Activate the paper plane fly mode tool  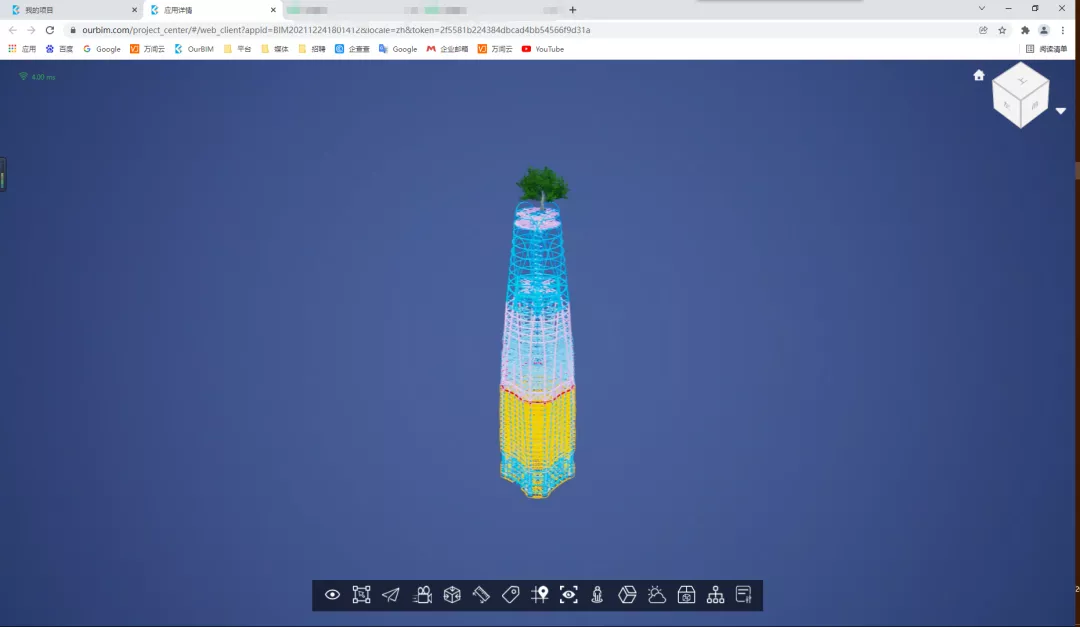(391, 595)
